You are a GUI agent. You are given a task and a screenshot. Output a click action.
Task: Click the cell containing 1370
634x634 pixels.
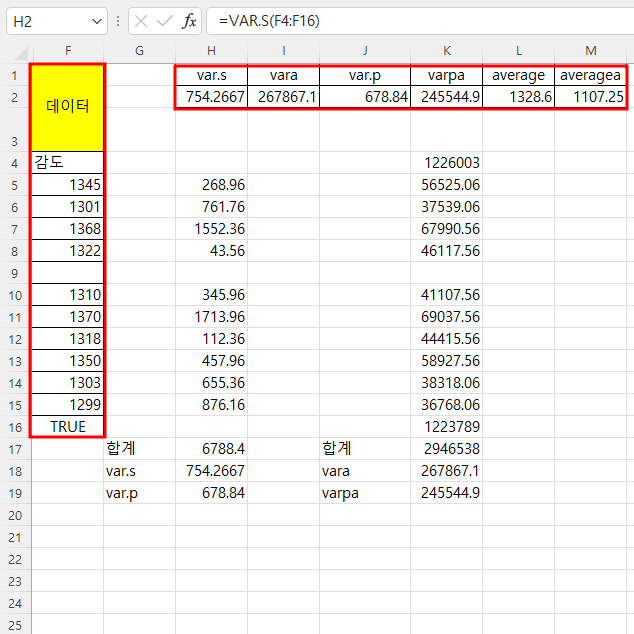(68, 317)
